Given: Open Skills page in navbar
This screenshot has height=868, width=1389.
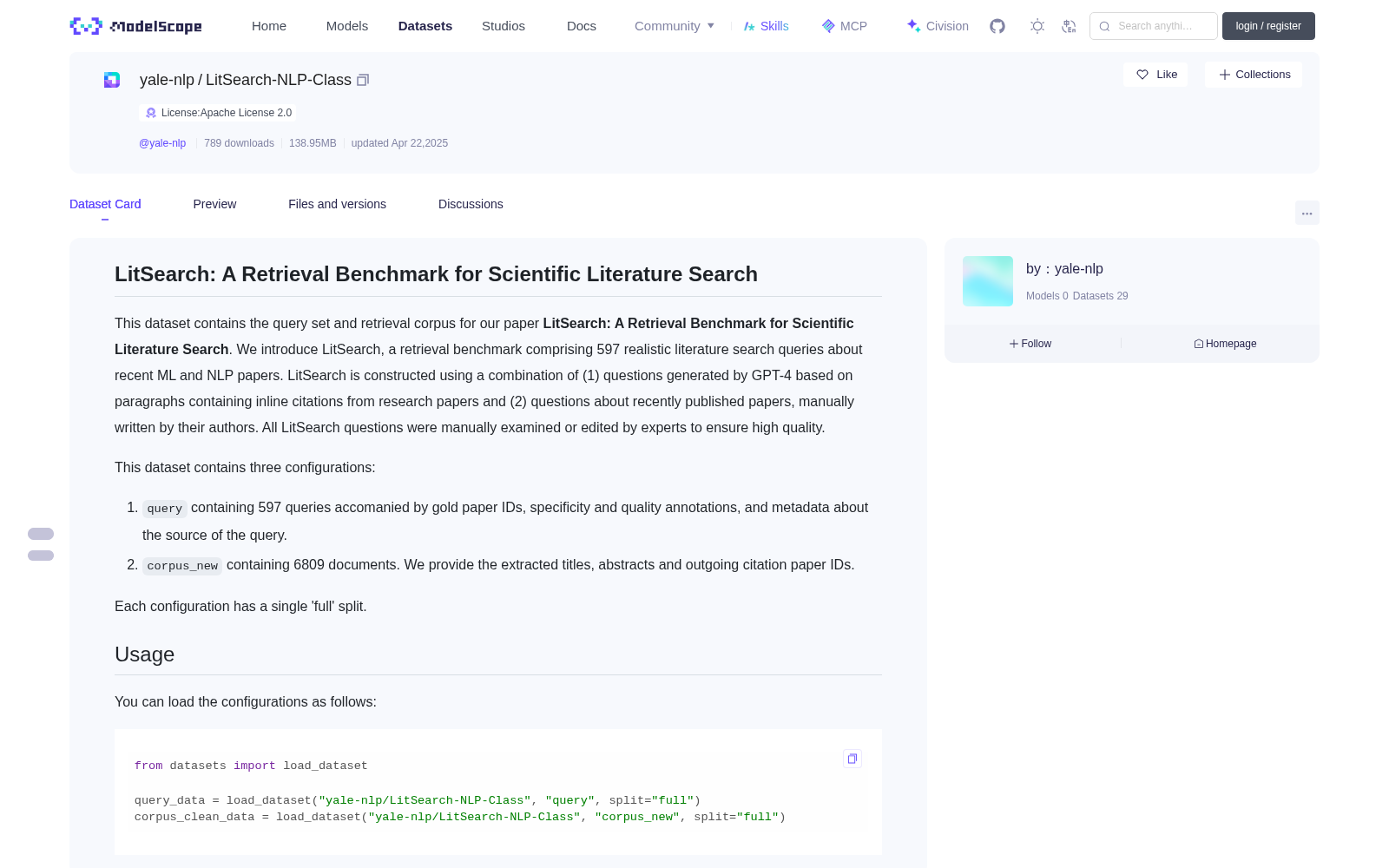Looking at the screenshot, I should [766, 26].
